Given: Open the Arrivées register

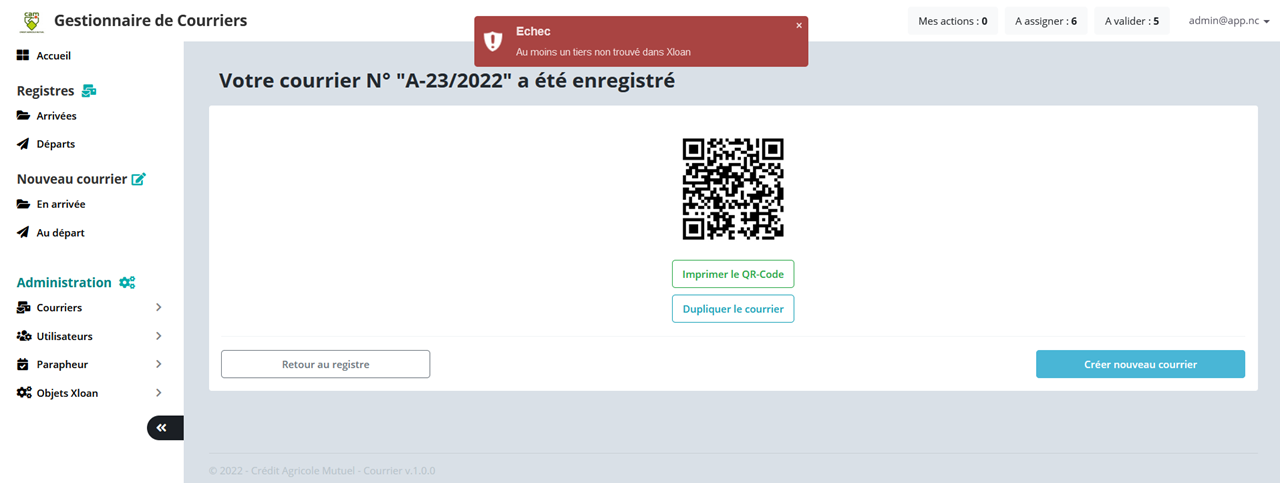Looking at the screenshot, I should 56,116.
